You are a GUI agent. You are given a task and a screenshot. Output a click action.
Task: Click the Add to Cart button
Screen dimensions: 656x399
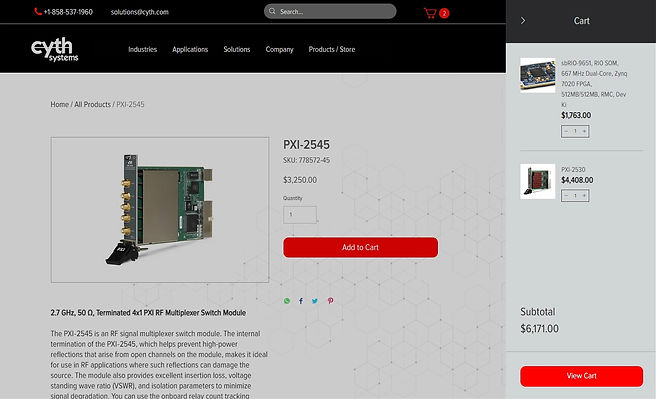point(360,247)
